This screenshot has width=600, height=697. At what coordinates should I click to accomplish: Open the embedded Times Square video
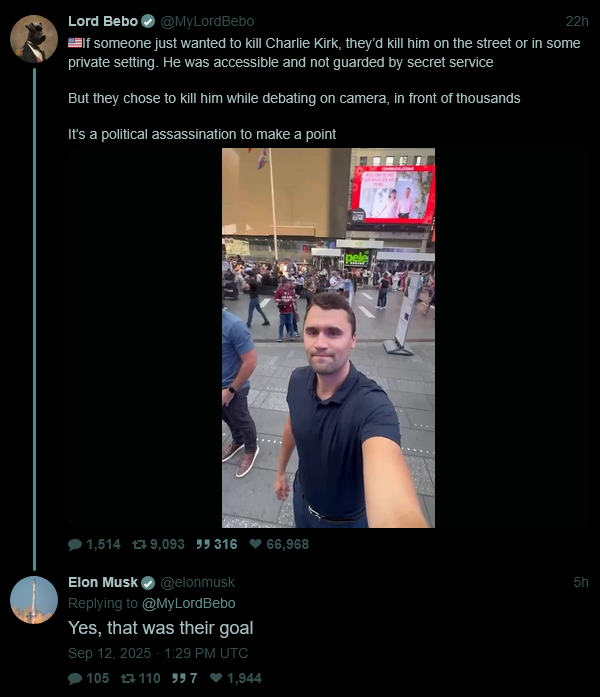click(328, 338)
